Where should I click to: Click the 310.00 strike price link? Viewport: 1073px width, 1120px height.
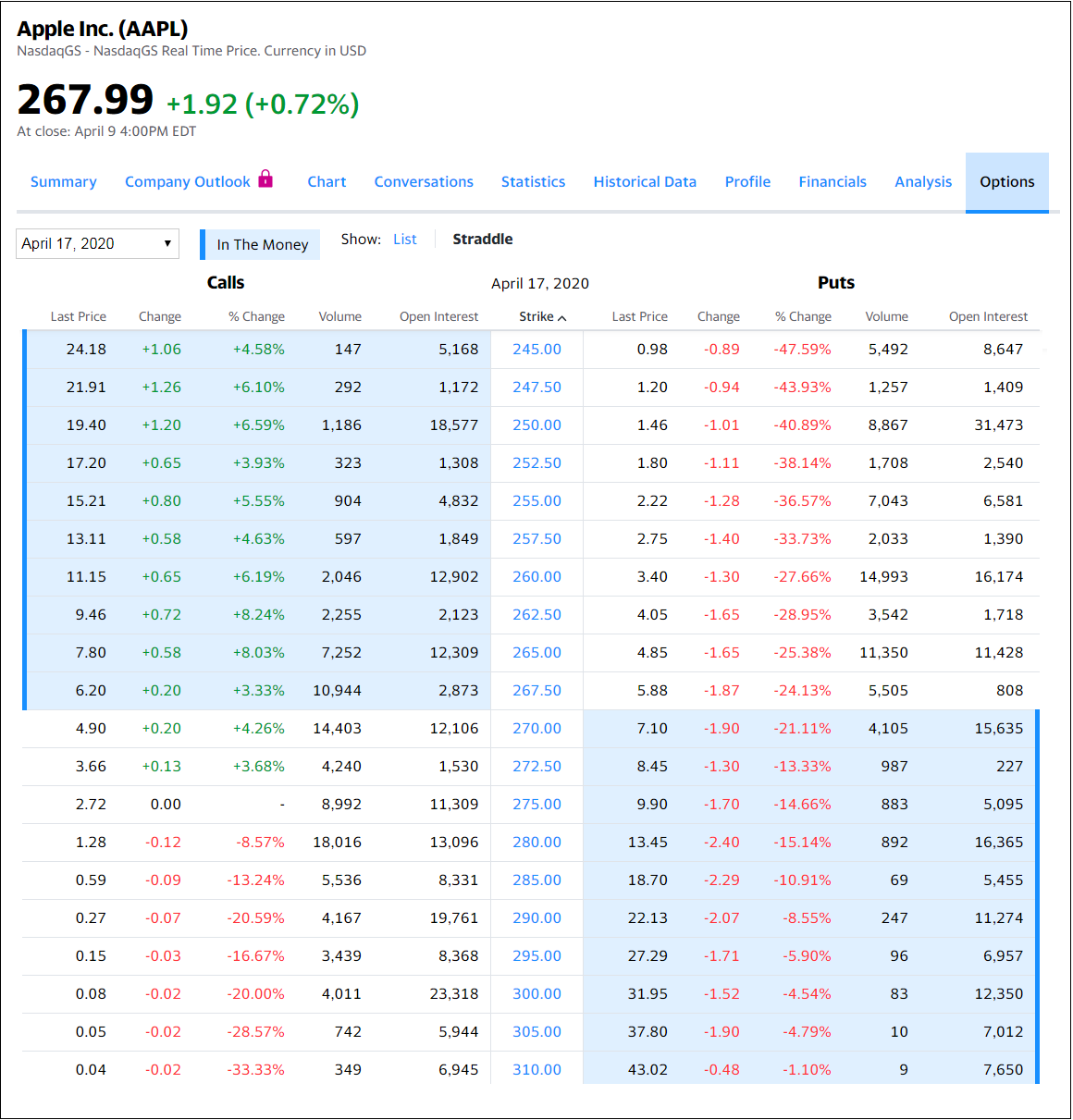[x=536, y=1069]
